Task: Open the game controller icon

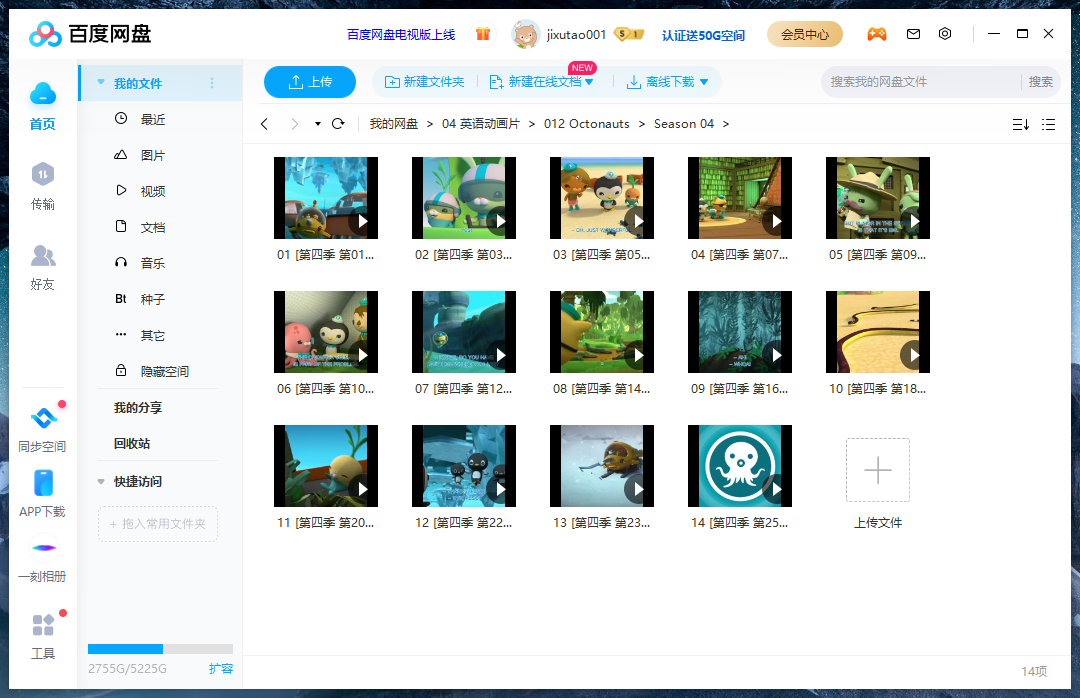Action: coord(877,34)
